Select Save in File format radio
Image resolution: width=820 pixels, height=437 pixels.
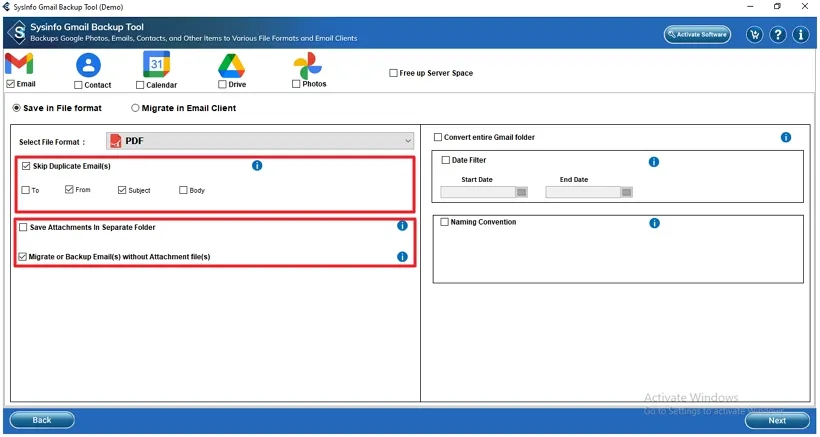17,108
